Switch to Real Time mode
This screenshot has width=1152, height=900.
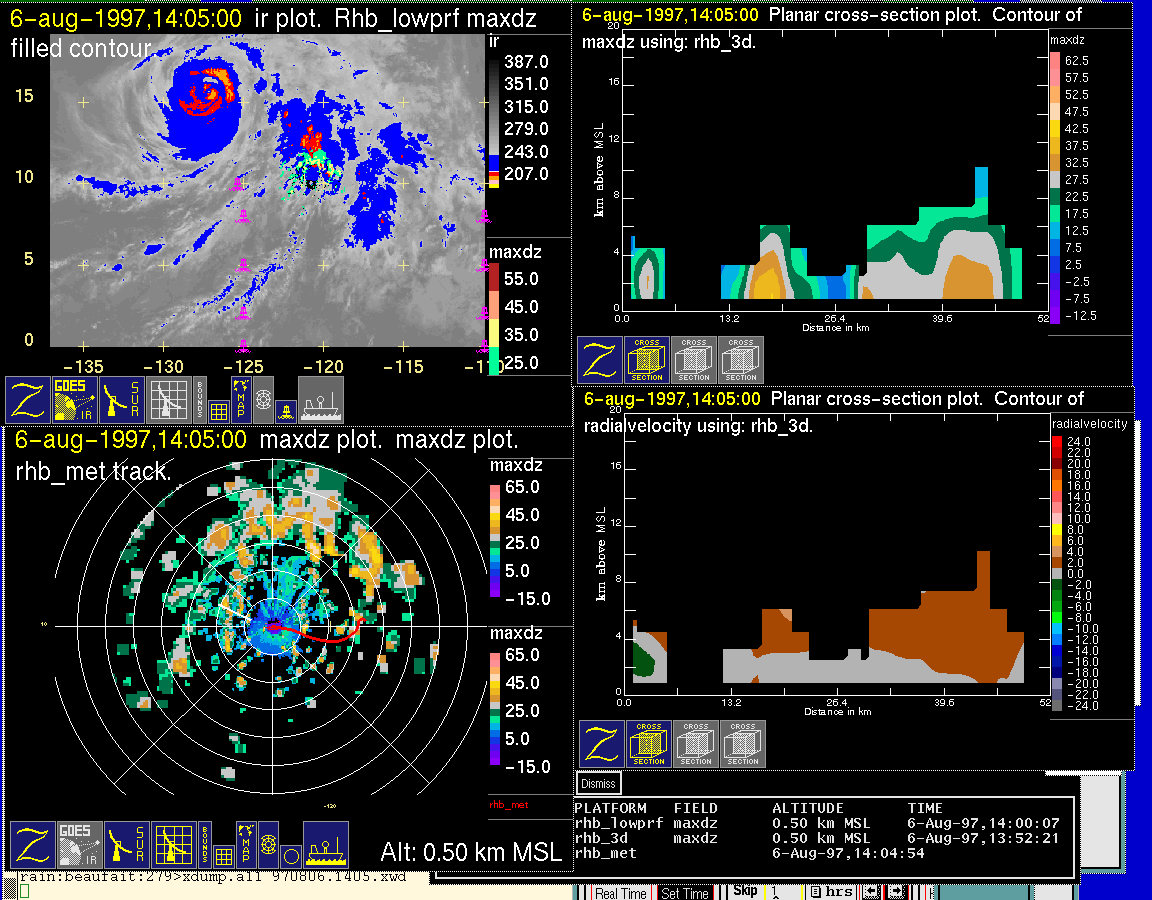pyautogui.click(x=620, y=893)
